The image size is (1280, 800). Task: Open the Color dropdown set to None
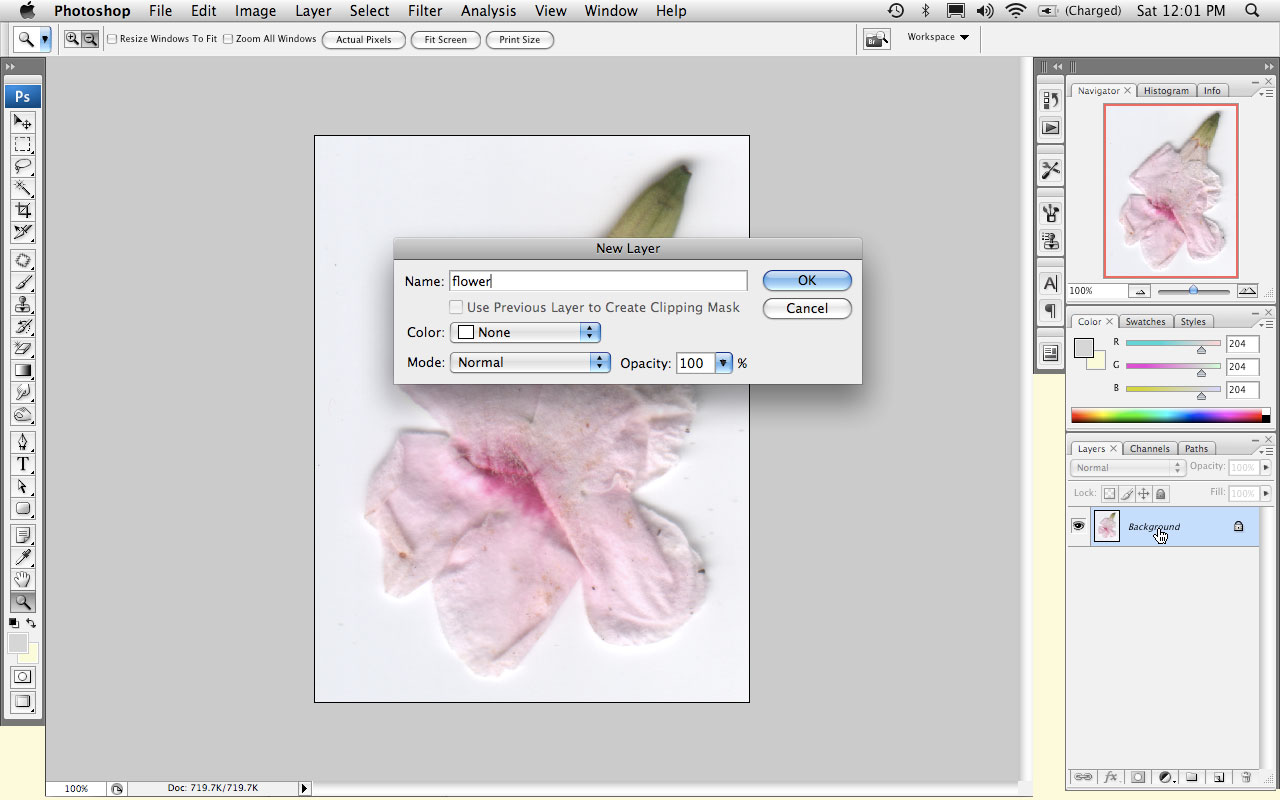click(525, 332)
